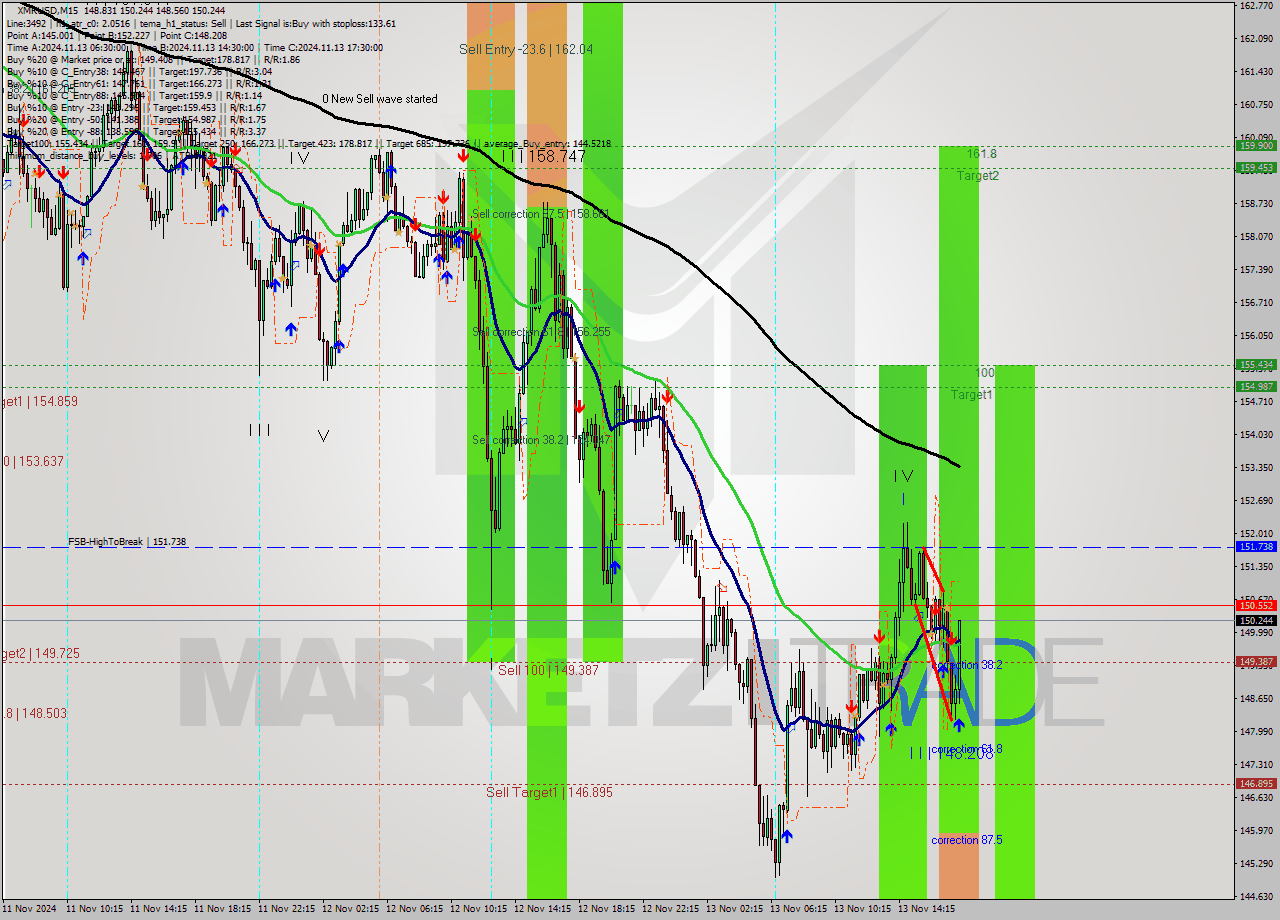Click the 'Target1' label on the green zone
Viewport: 1280px width, 920px height.
click(x=971, y=395)
